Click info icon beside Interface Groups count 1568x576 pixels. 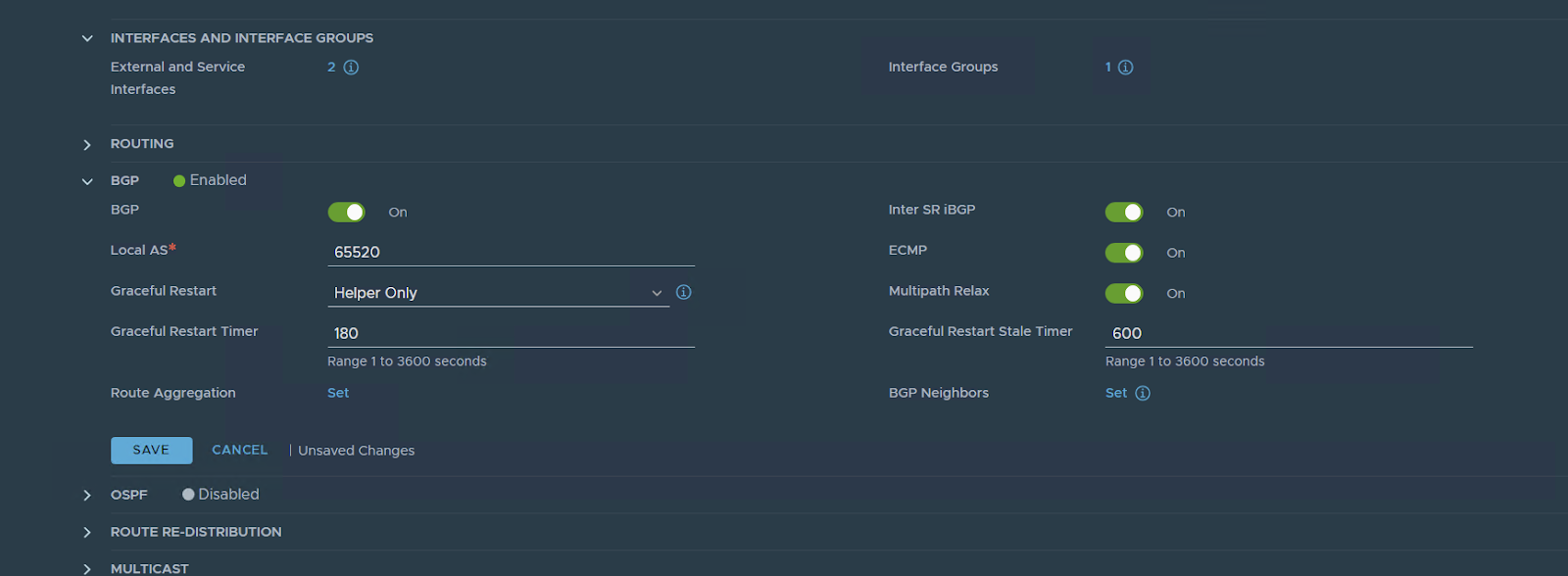pos(1126,68)
